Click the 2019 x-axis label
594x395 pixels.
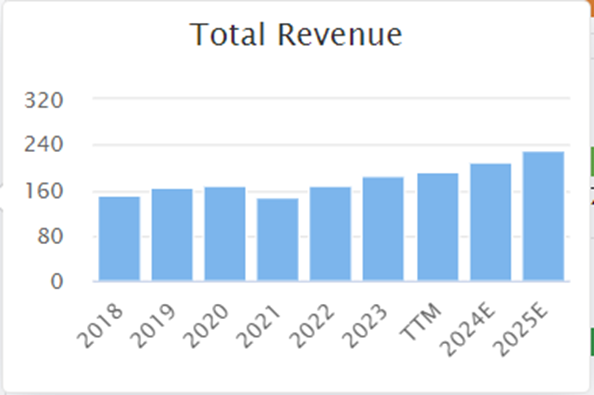153,325
